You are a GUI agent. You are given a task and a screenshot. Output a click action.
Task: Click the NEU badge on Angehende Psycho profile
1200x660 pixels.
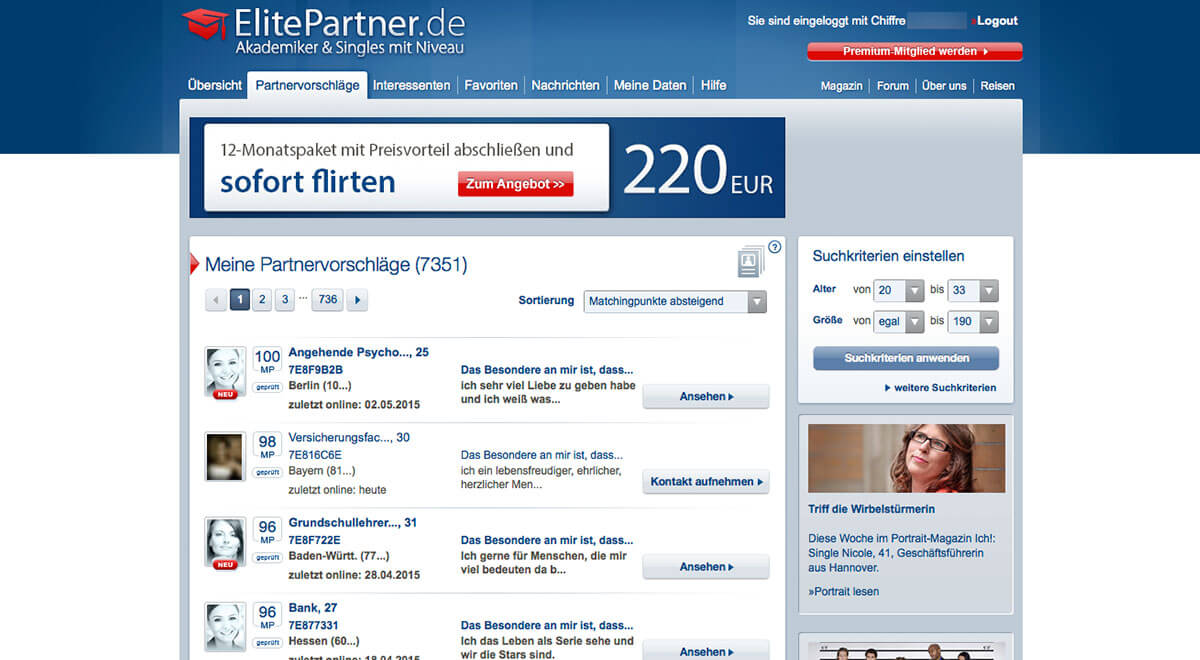pos(225,394)
